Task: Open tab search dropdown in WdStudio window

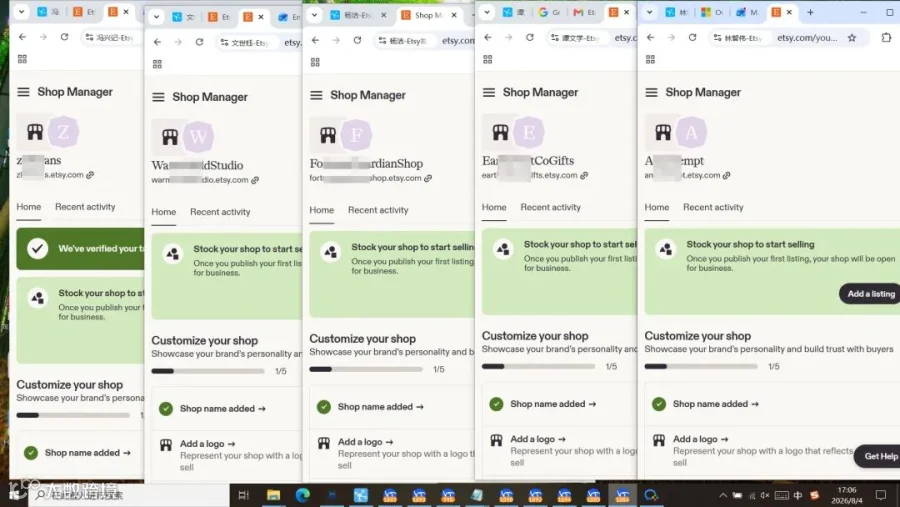Action: (156, 17)
